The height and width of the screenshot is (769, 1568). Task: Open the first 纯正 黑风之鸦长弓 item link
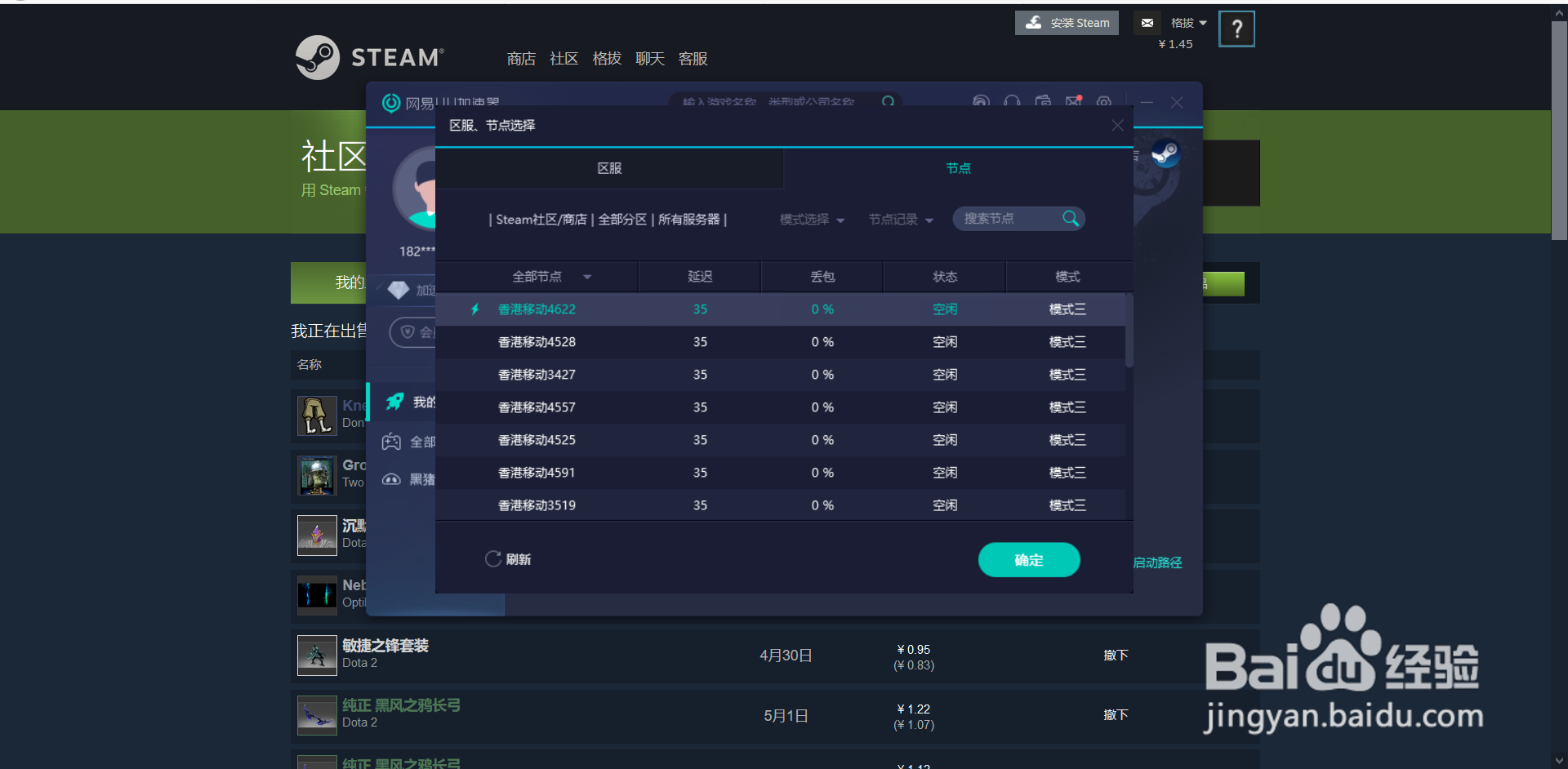[401, 705]
